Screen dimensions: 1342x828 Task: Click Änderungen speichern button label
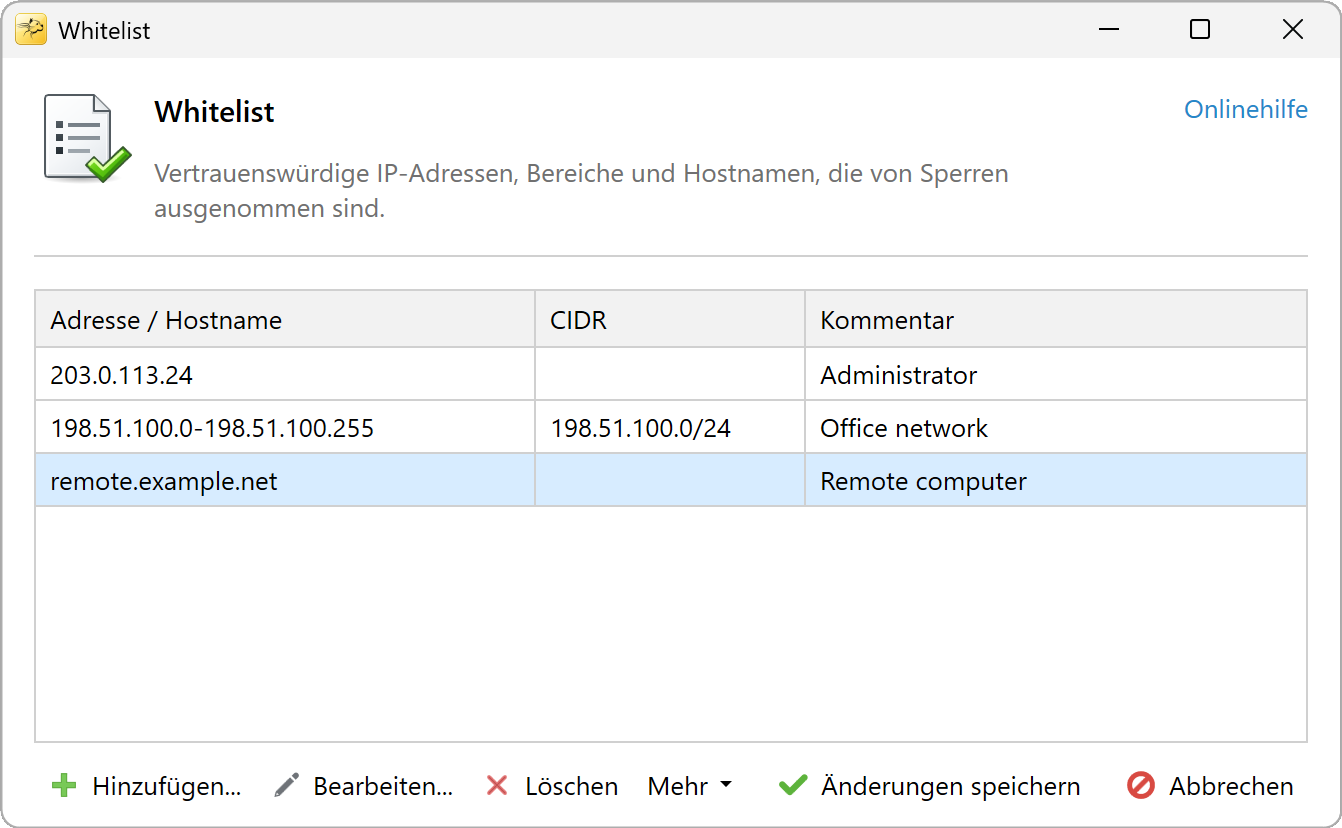(951, 786)
